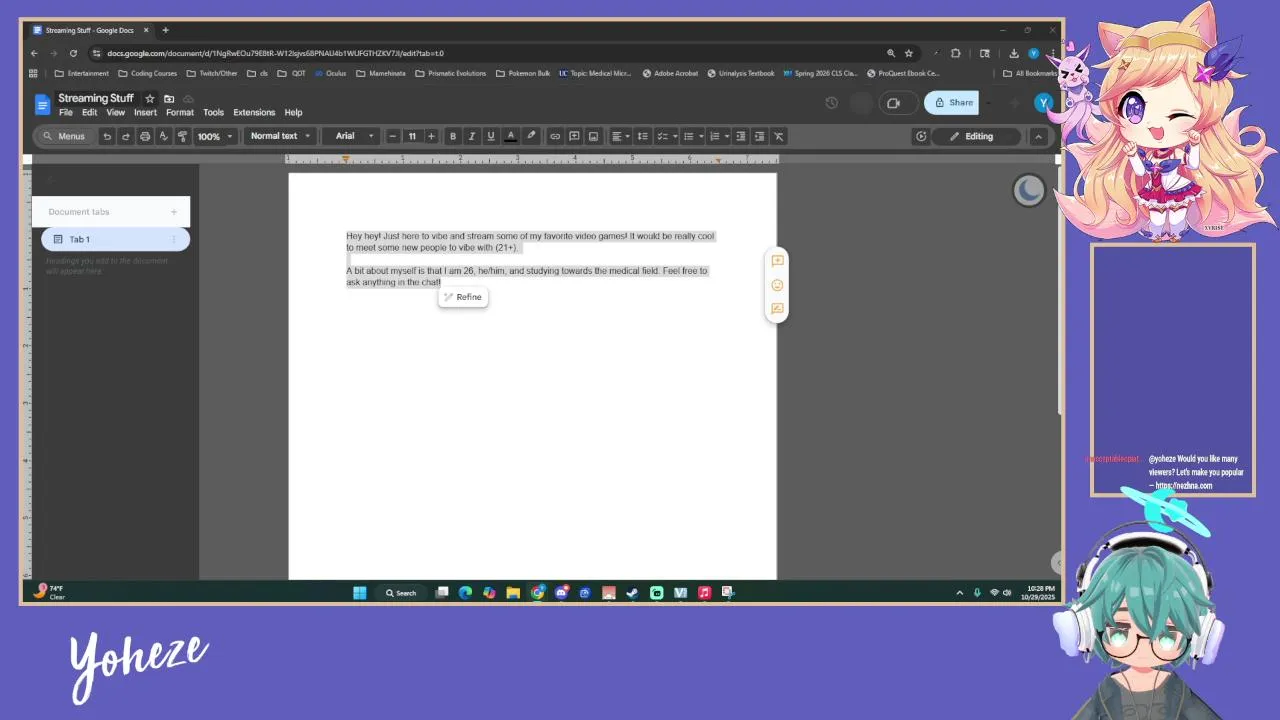Star the Streaming Stuff document
The image size is (1280, 720).
149,98
